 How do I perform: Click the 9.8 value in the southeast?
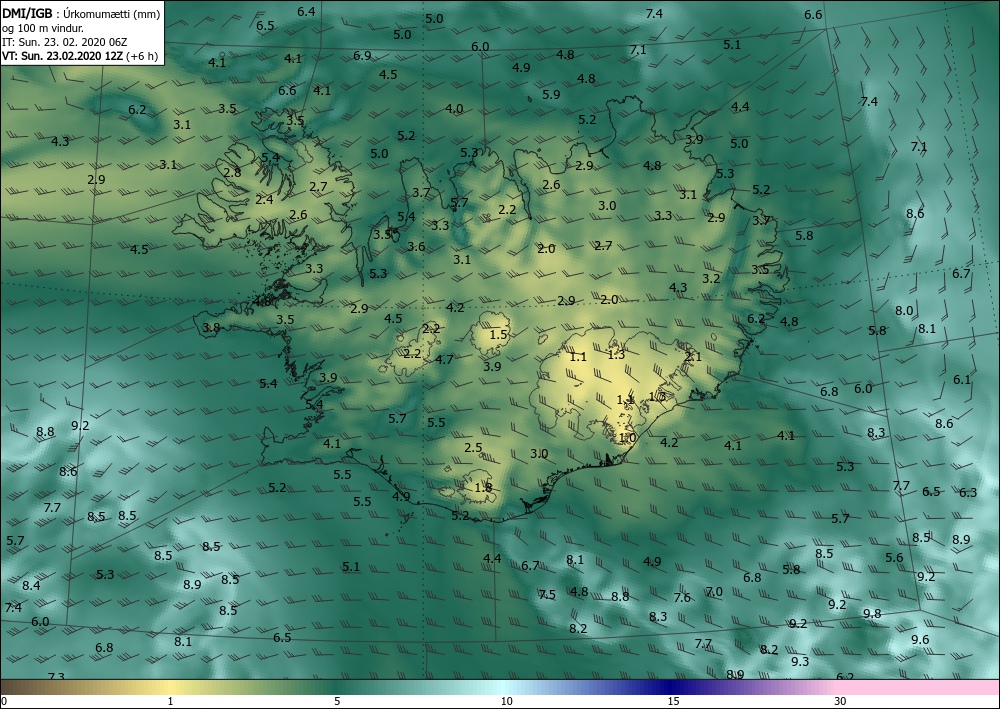(872, 614)
